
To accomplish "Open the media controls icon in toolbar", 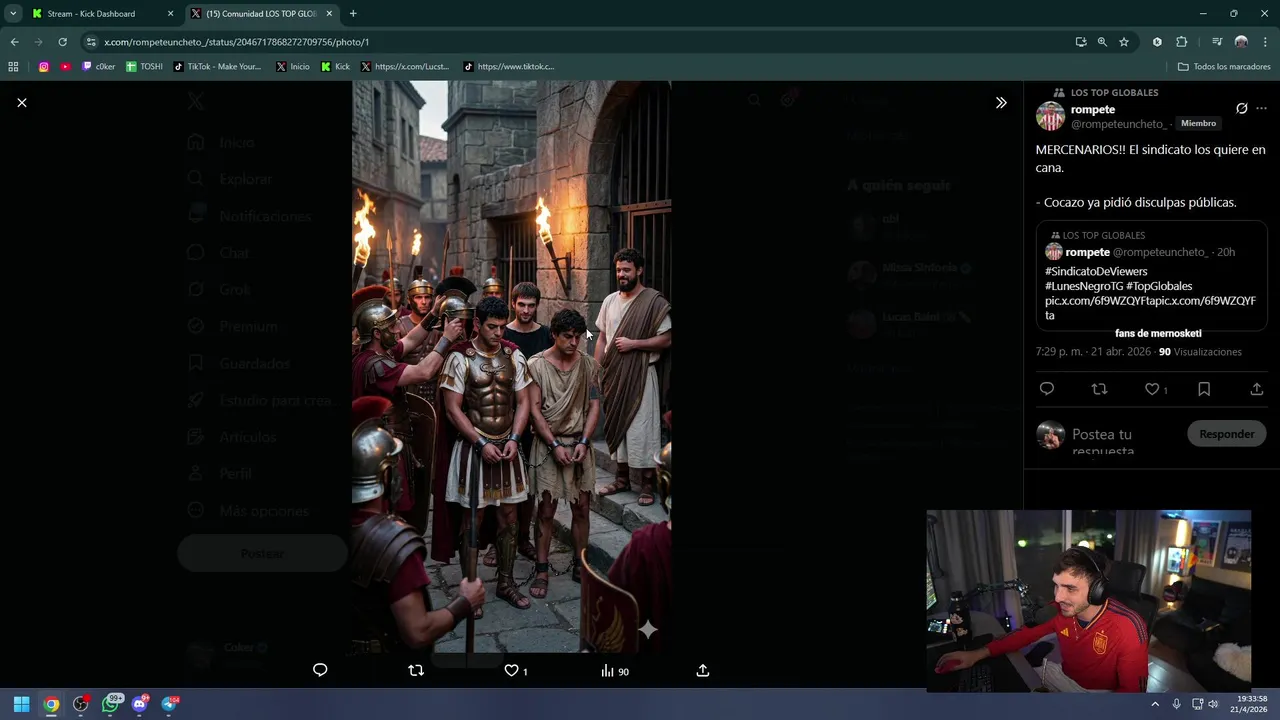I will [1217, 42].
